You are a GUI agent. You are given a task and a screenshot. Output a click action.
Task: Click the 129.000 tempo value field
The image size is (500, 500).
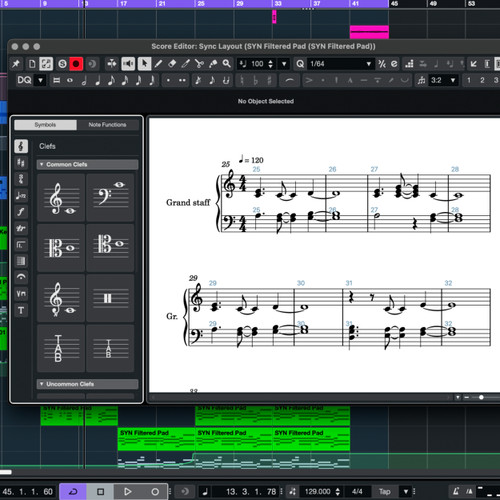[x=317, y=492]
